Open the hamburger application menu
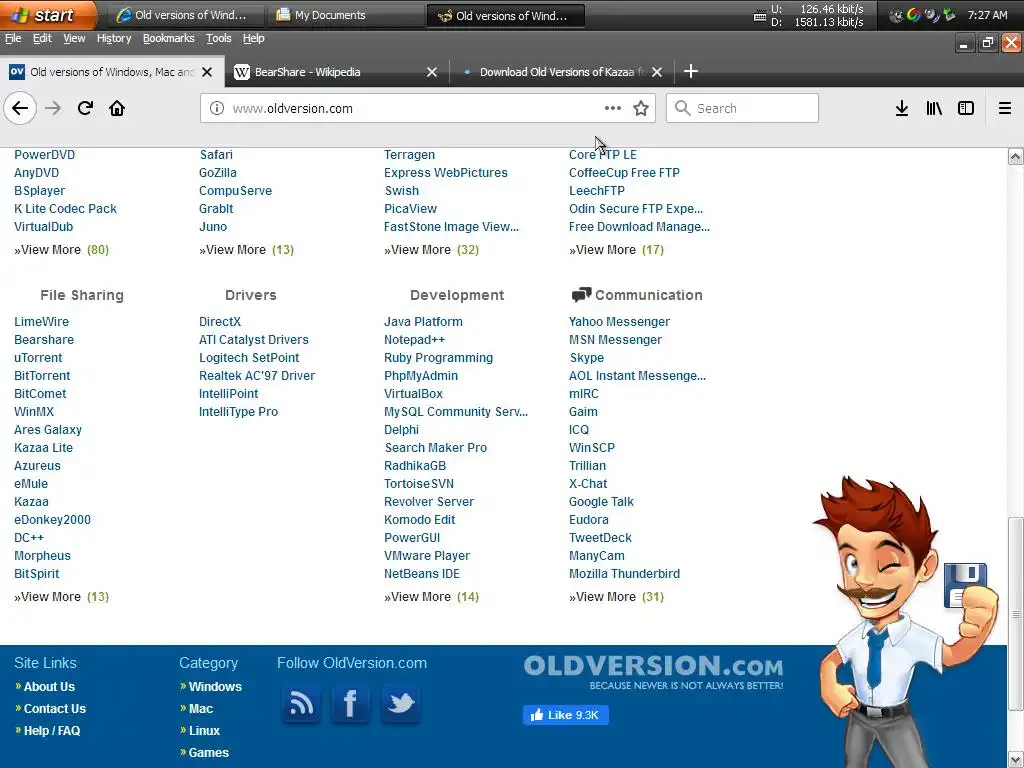 [x=1005, y=108]
